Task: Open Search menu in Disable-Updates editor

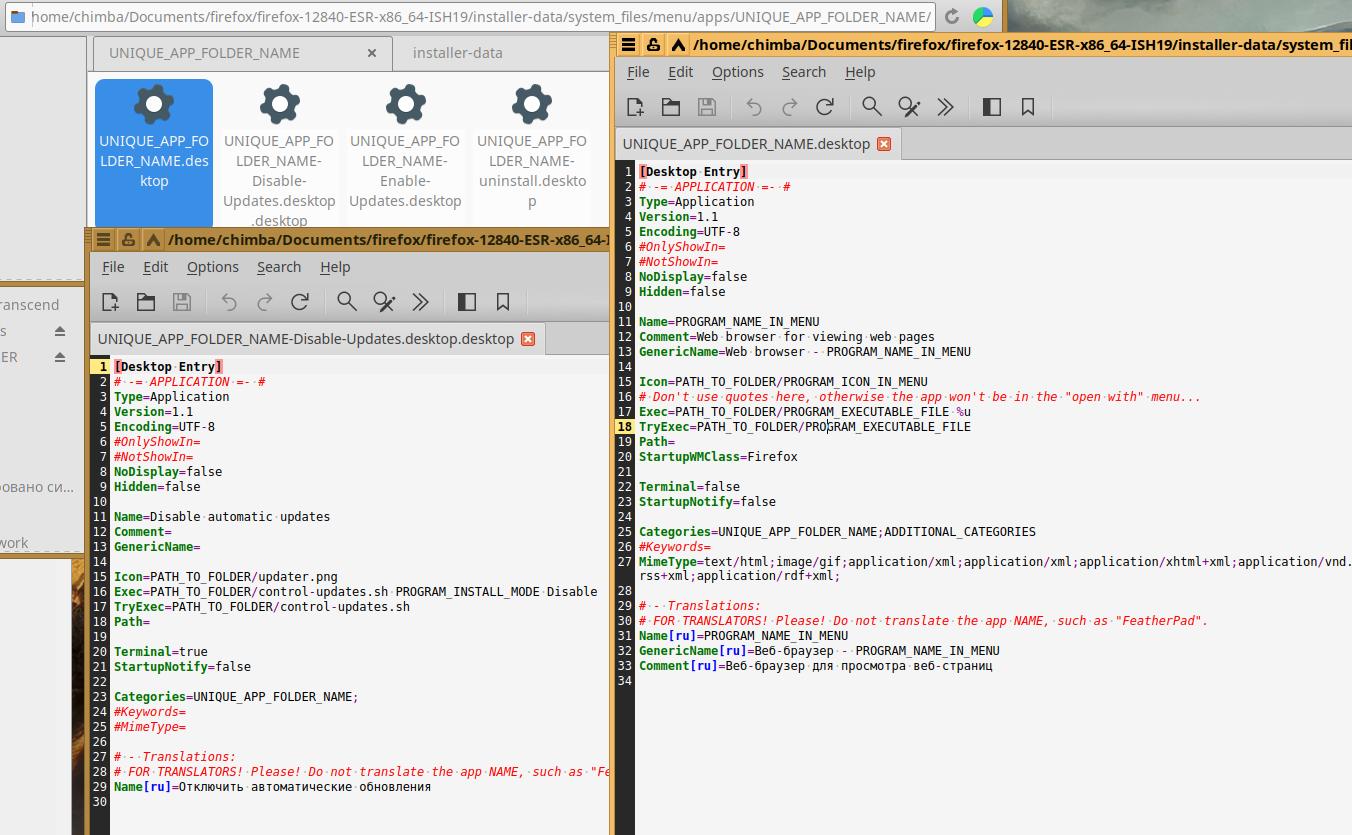Action: pos(278,267)
